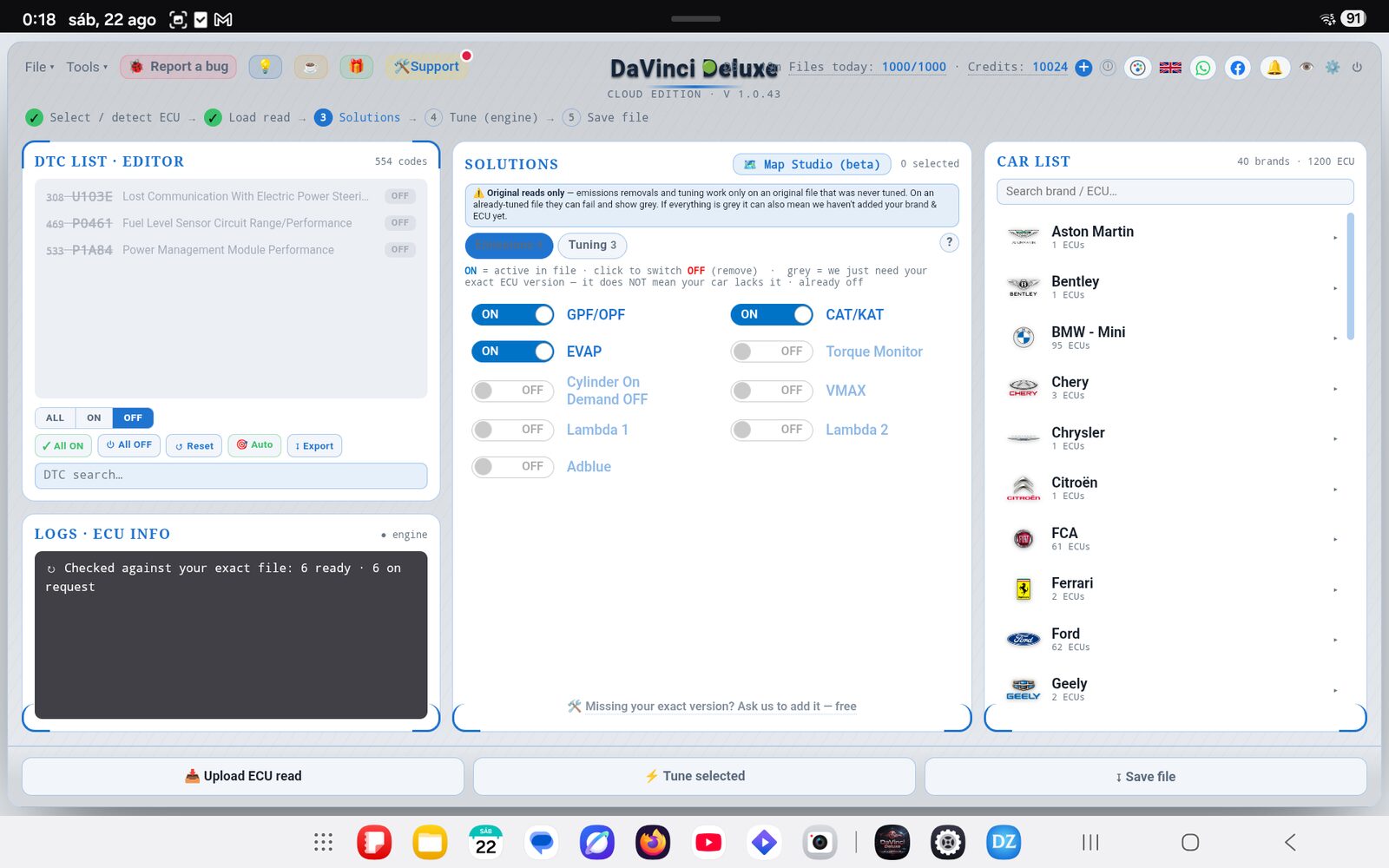Change language via the UK flag icon
1389x868 pixels.
click(1170, 68)
